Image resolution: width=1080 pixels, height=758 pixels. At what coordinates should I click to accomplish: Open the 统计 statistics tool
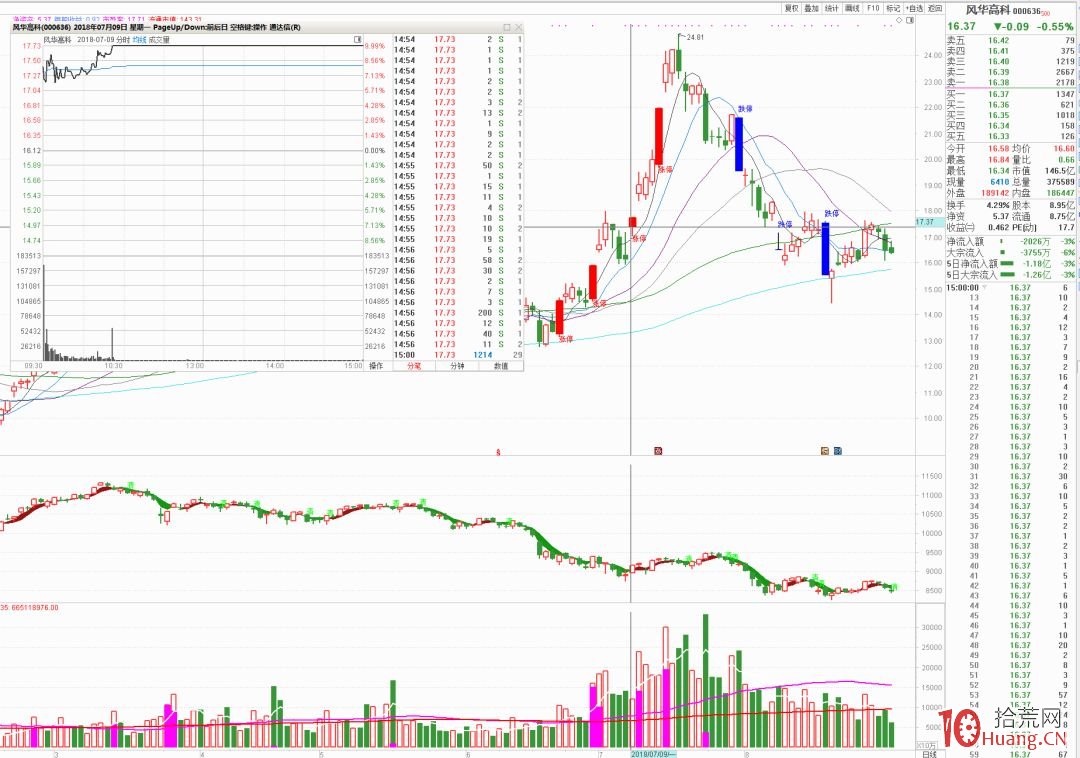tap(832, 8)
